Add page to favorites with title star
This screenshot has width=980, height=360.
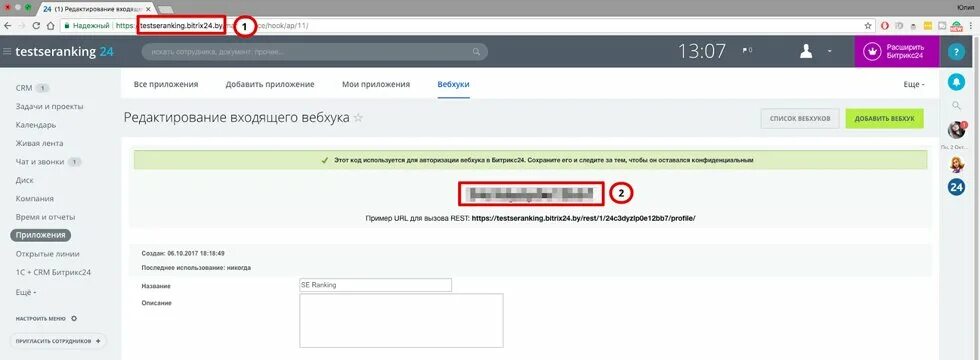point(358,118)
